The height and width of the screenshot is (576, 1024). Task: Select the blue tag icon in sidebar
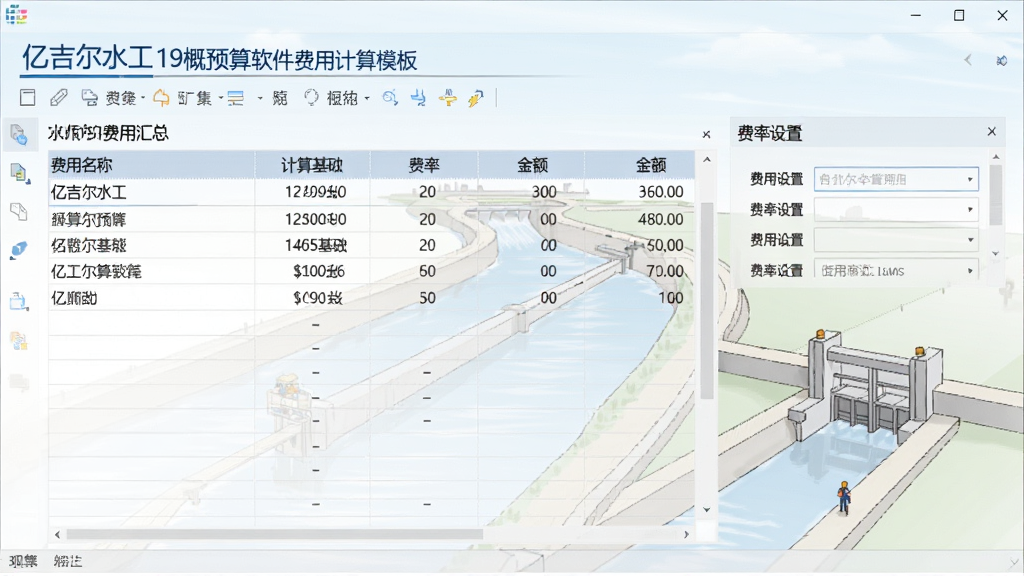[19, 250]
